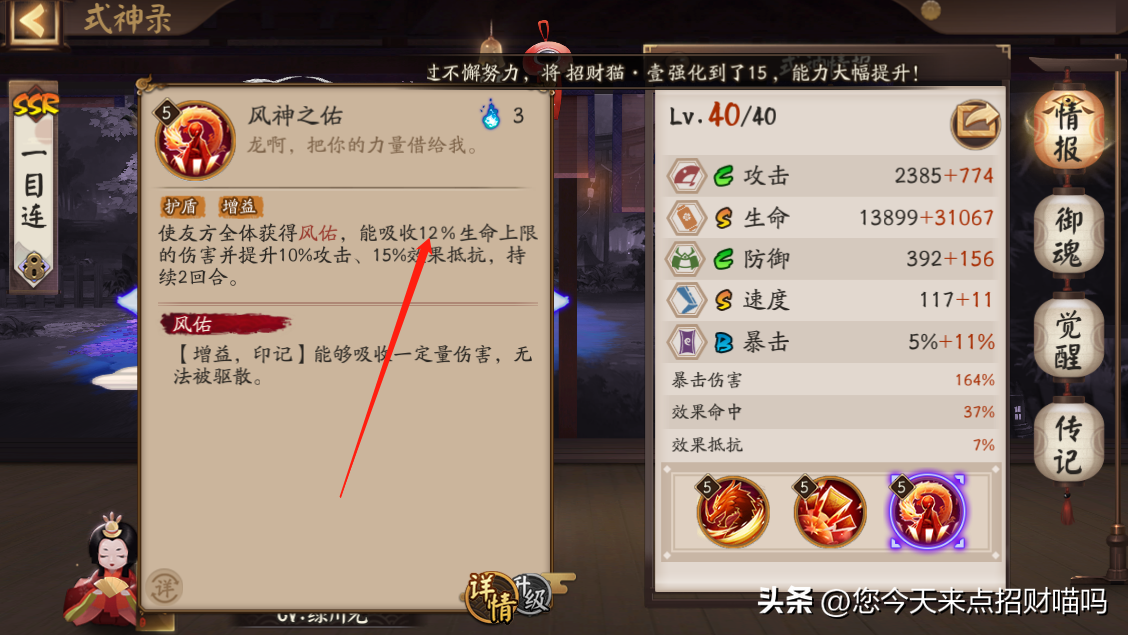Tap the 风神之佑 skill portrait icon

pyautogui.click(x=195, y=140)
